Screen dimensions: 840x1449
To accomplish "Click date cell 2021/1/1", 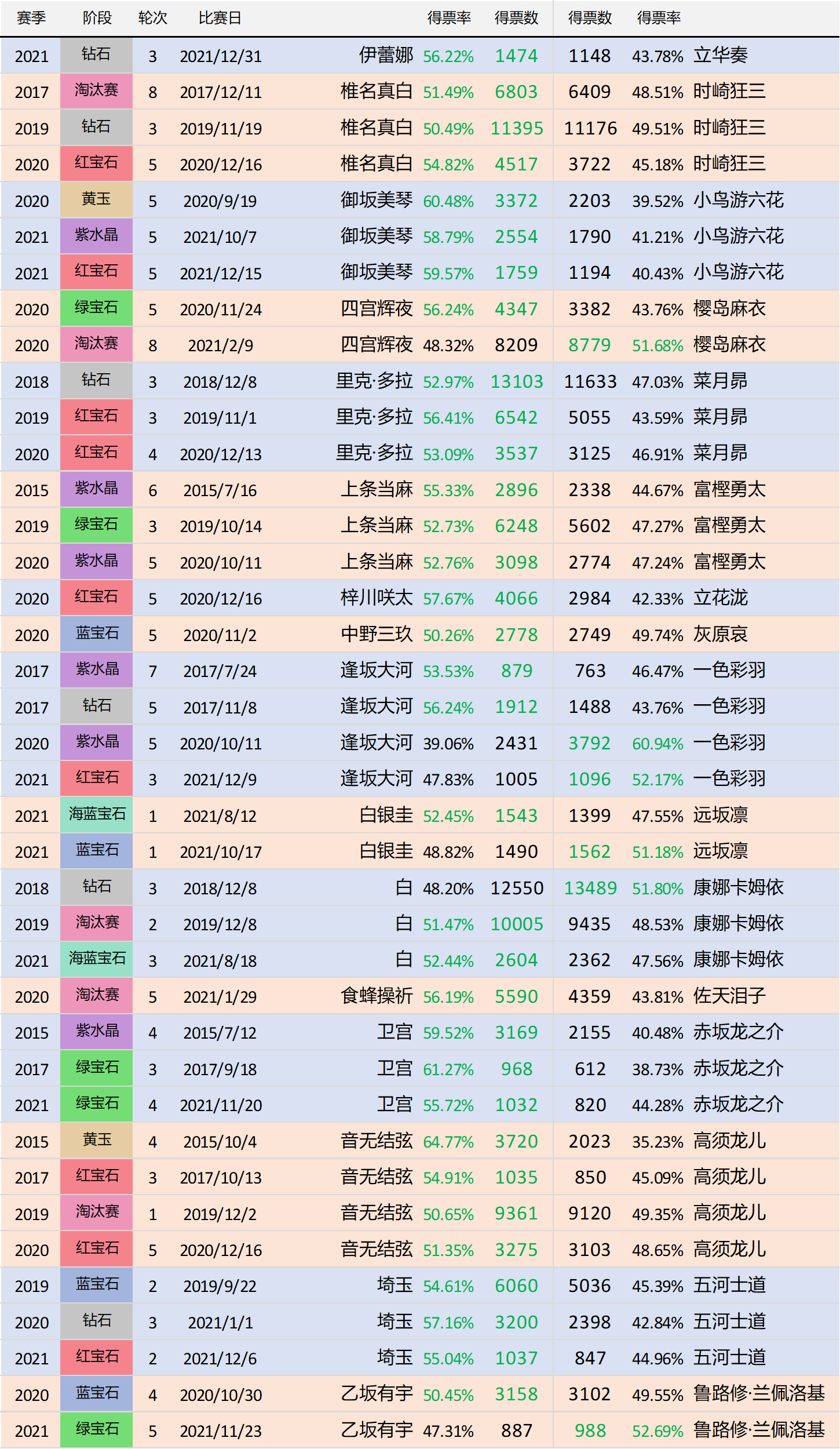I will (221, 1323).
